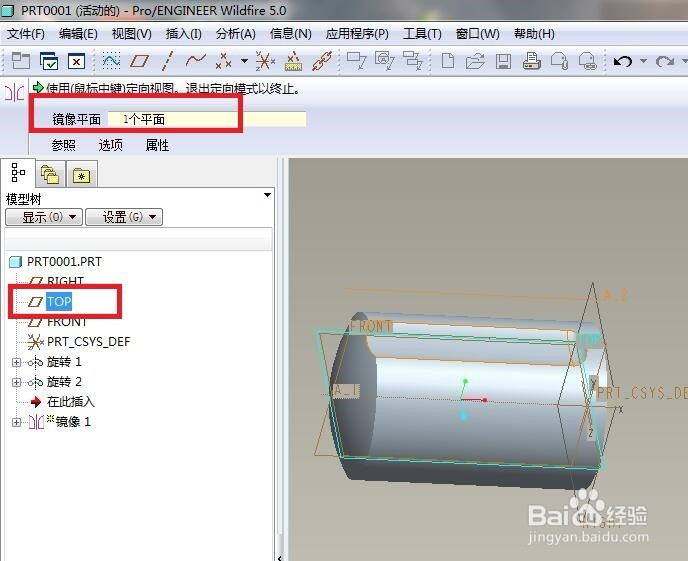The image size is (688, 561).
Task: Switch to the model tree tab
Action: click(18, 173)
